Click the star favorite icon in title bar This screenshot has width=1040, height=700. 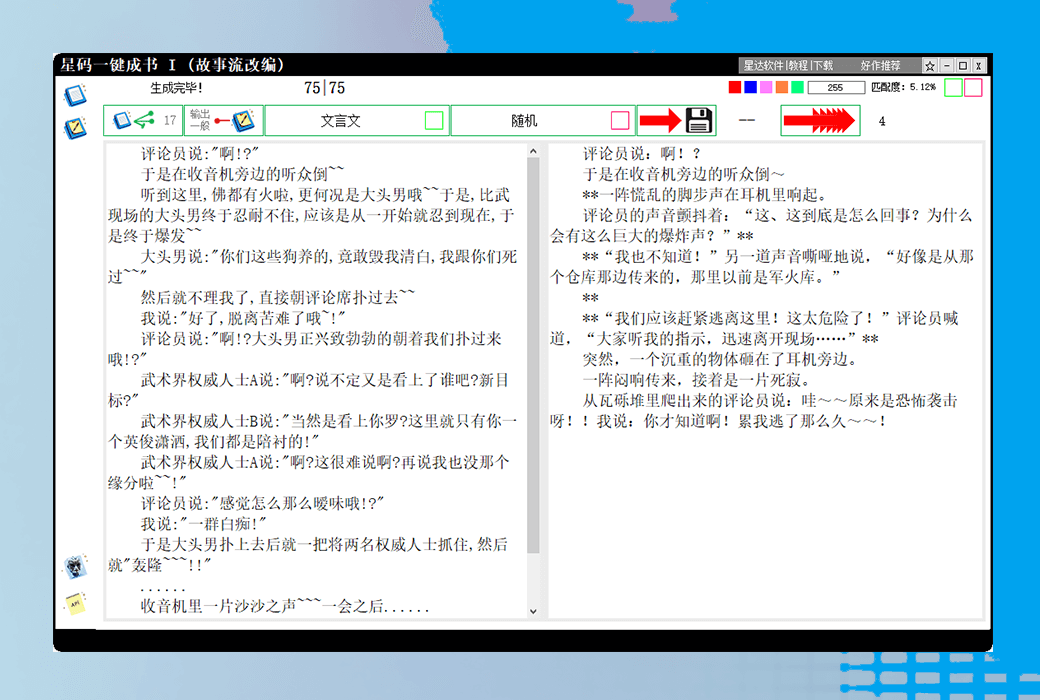(930, 66)
